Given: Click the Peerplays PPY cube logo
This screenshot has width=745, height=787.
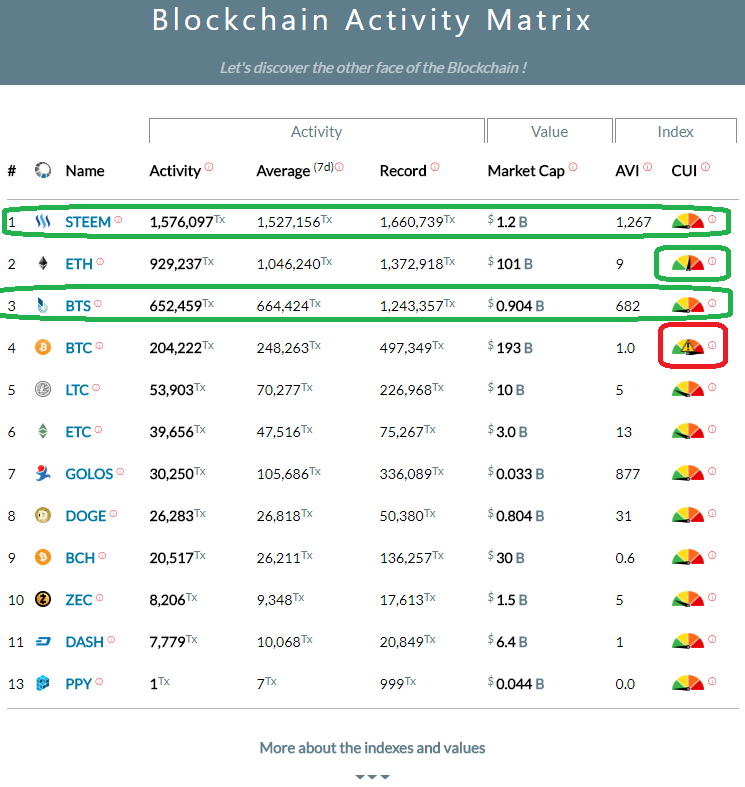Looking at the screenshot, I should 43,683.
